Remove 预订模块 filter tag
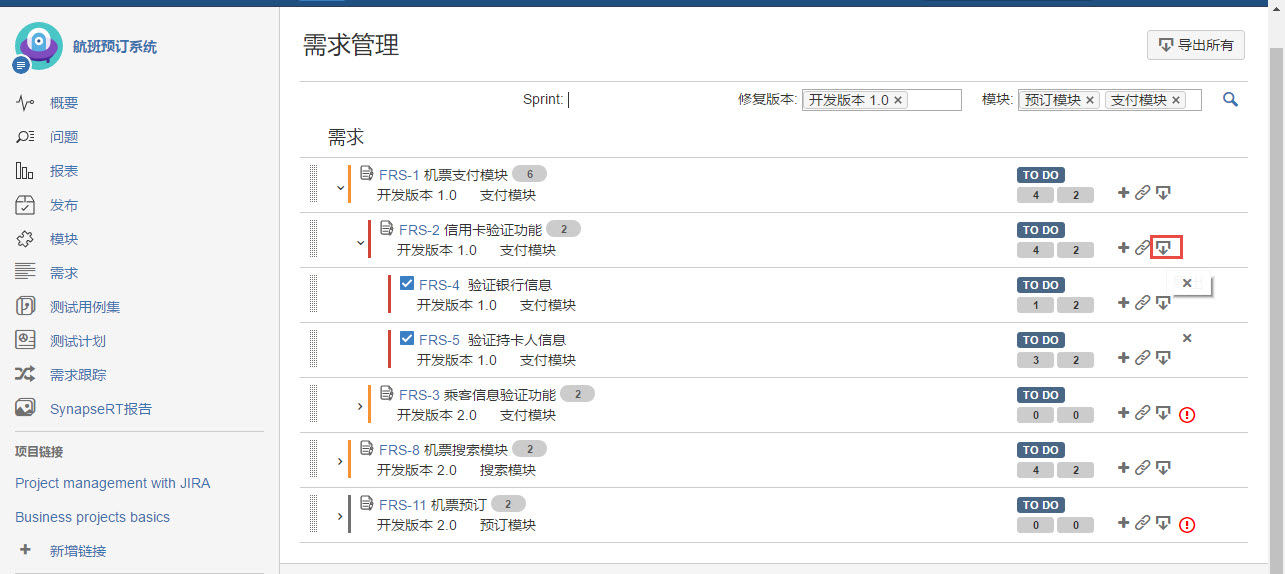 tap(1090, 100)
